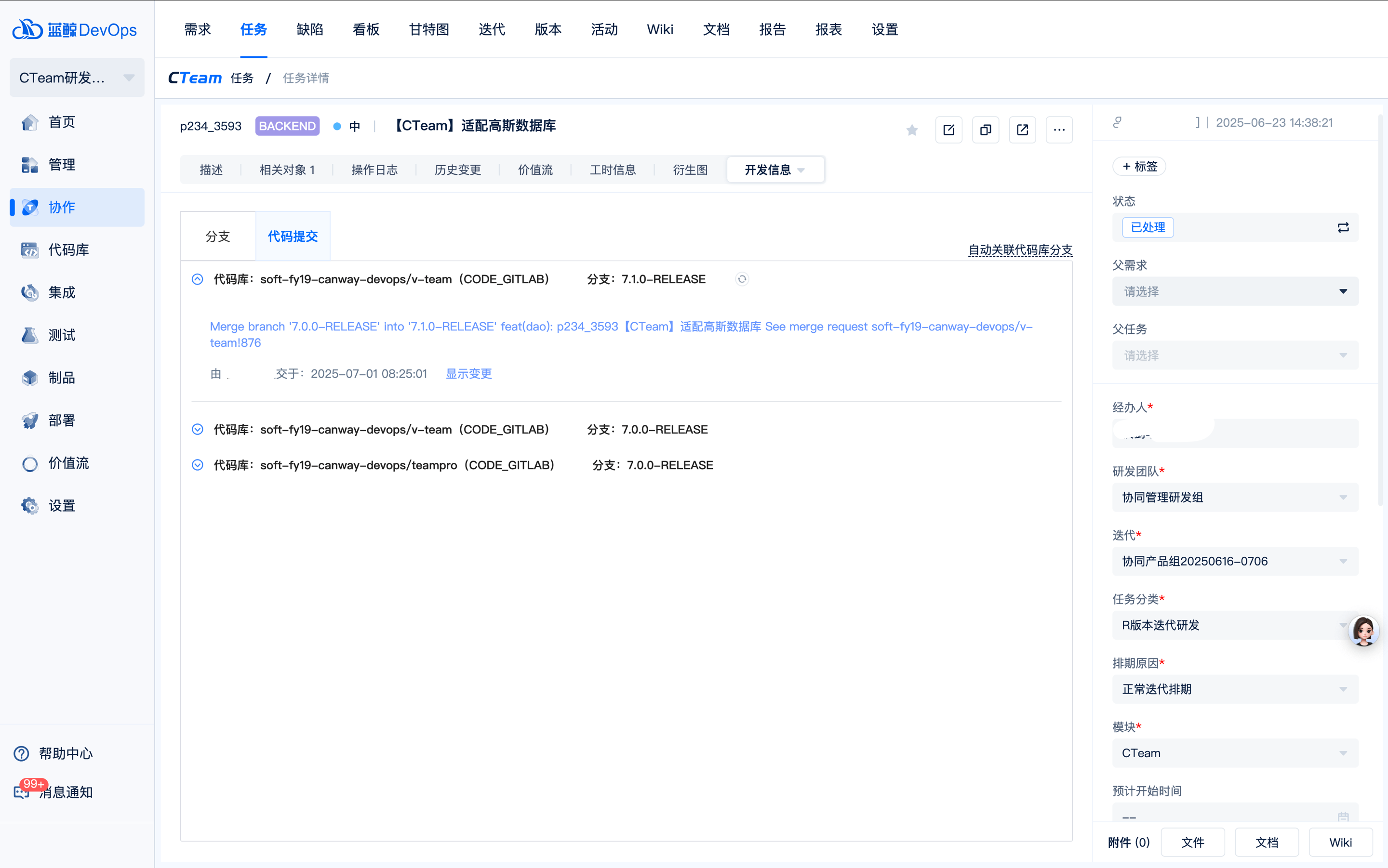The height and width of the screenshot is (868, 1388).
Task: Open the 父需求 dropdown
Action: click(x=1235, y=291)
